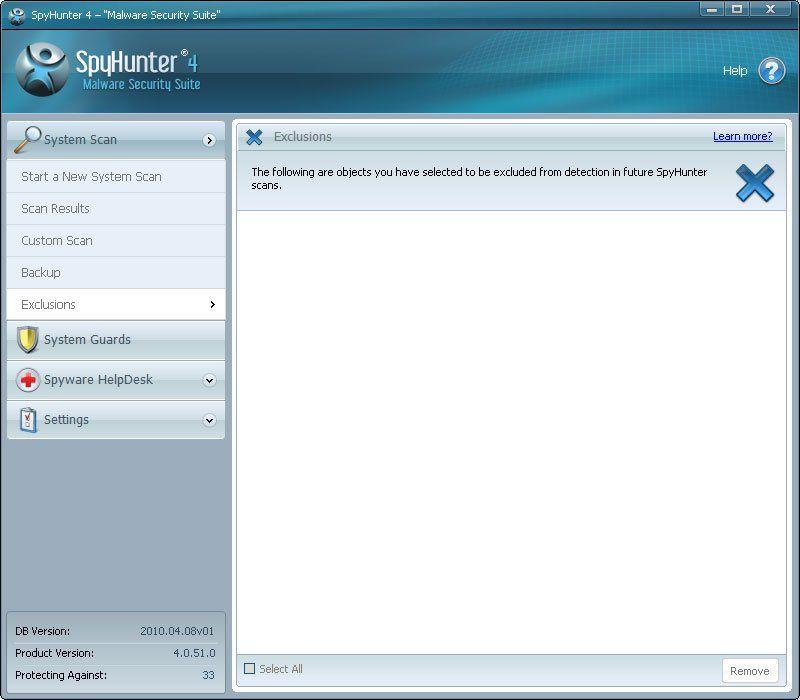Click the Help question mark icon
Viewport: 800px width, 700px height.
pos(771,70)
